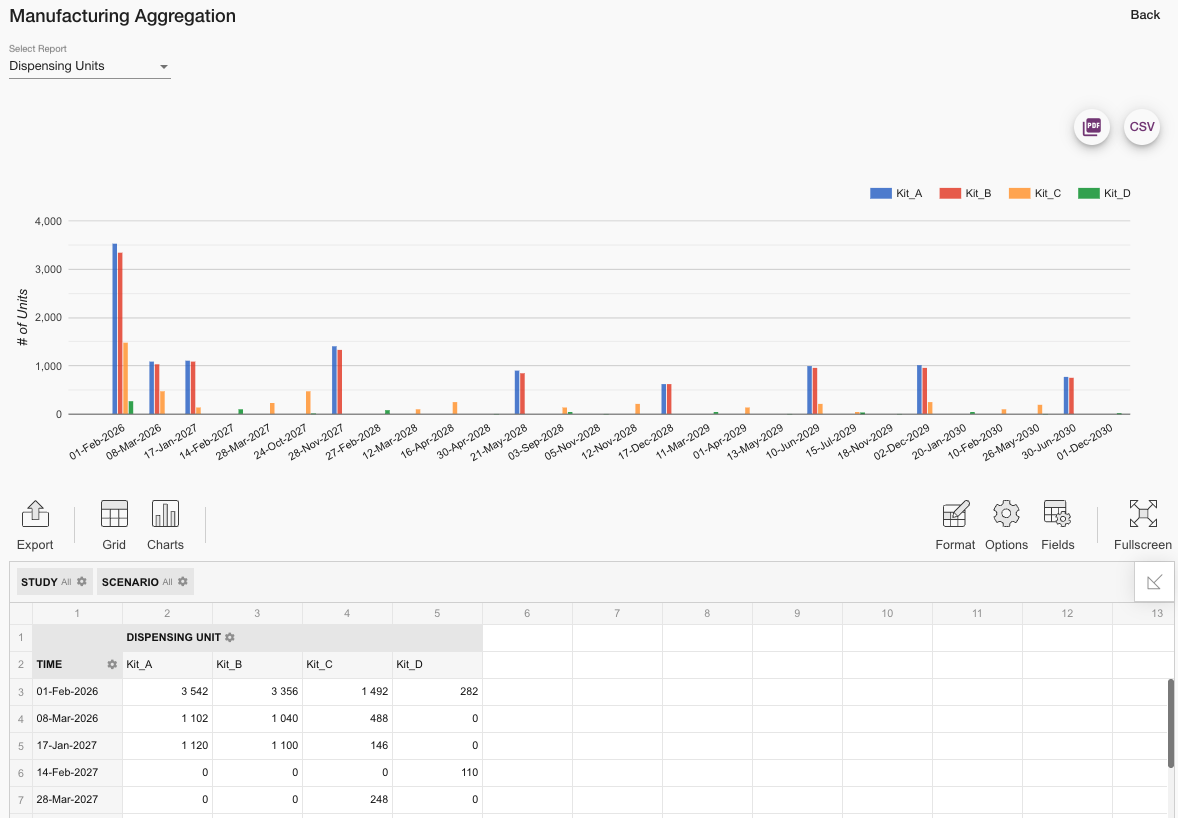Open the STUDY filter settings

click(x=82, y=582)
